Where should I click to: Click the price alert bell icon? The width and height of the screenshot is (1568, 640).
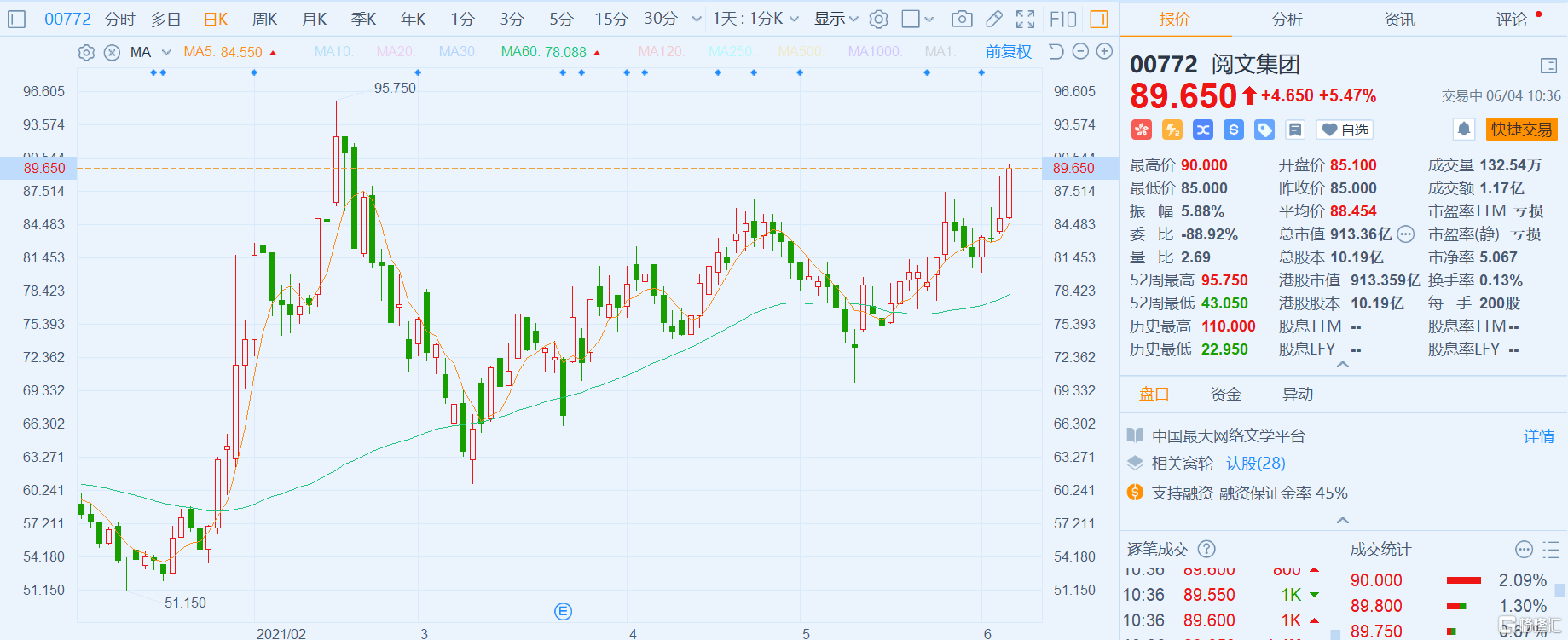coord(1464,130)
